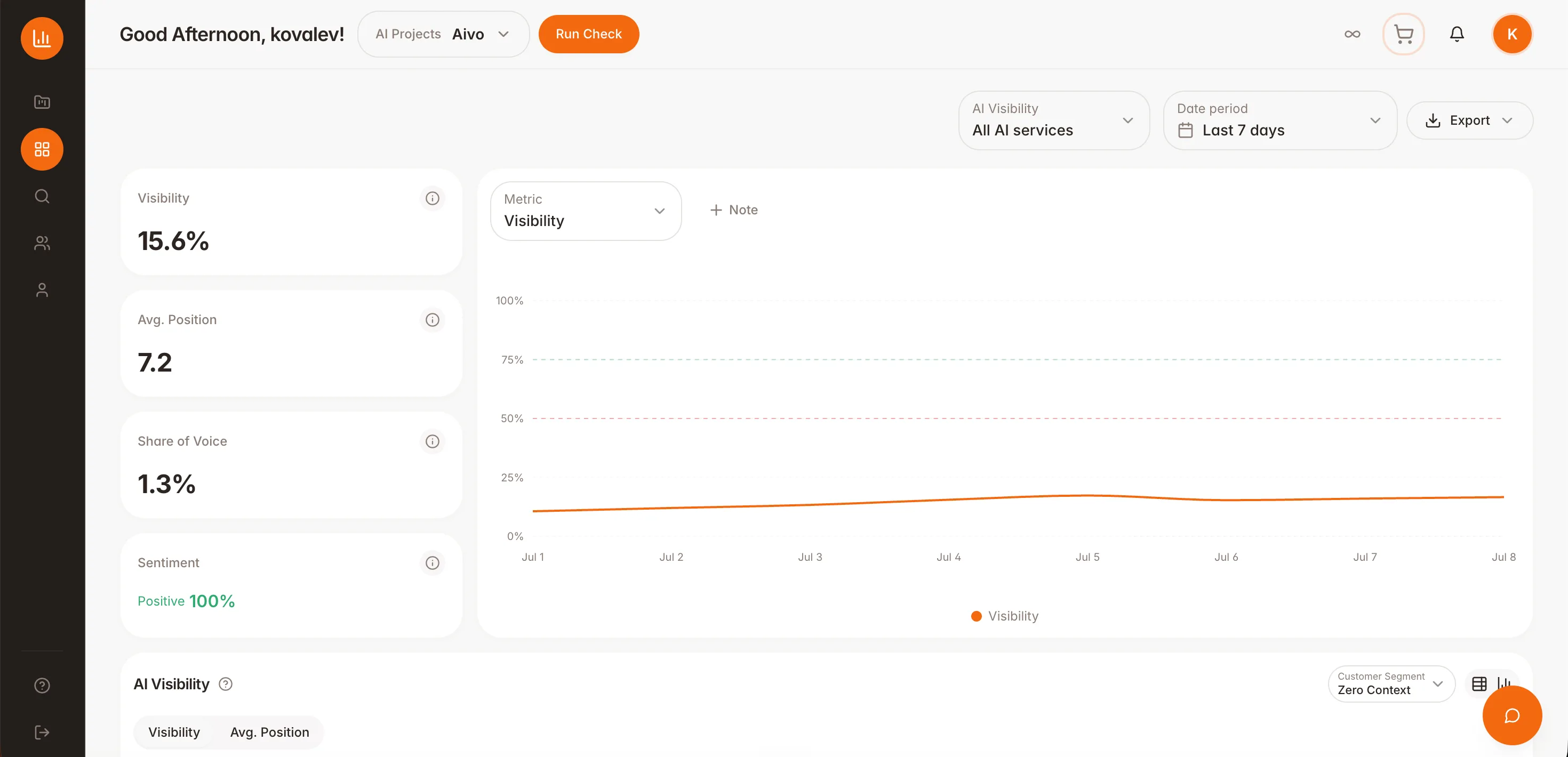This screenshot has height=757, width=1568.
Task: Expand the Export dropdown
Action: pyautogui.click(x=1469, y=120)
